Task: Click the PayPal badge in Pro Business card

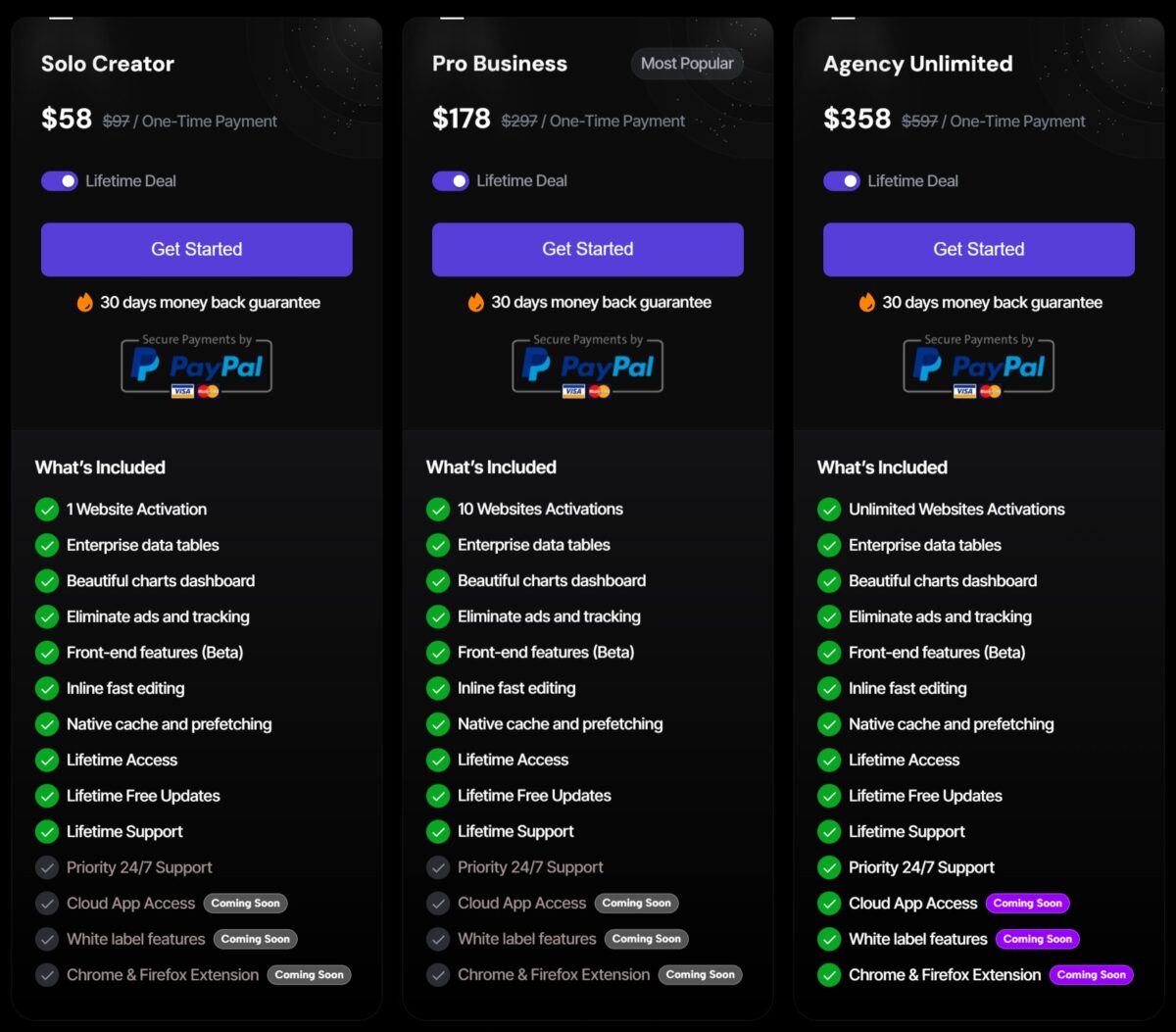Action: click(x=587, y=367)
